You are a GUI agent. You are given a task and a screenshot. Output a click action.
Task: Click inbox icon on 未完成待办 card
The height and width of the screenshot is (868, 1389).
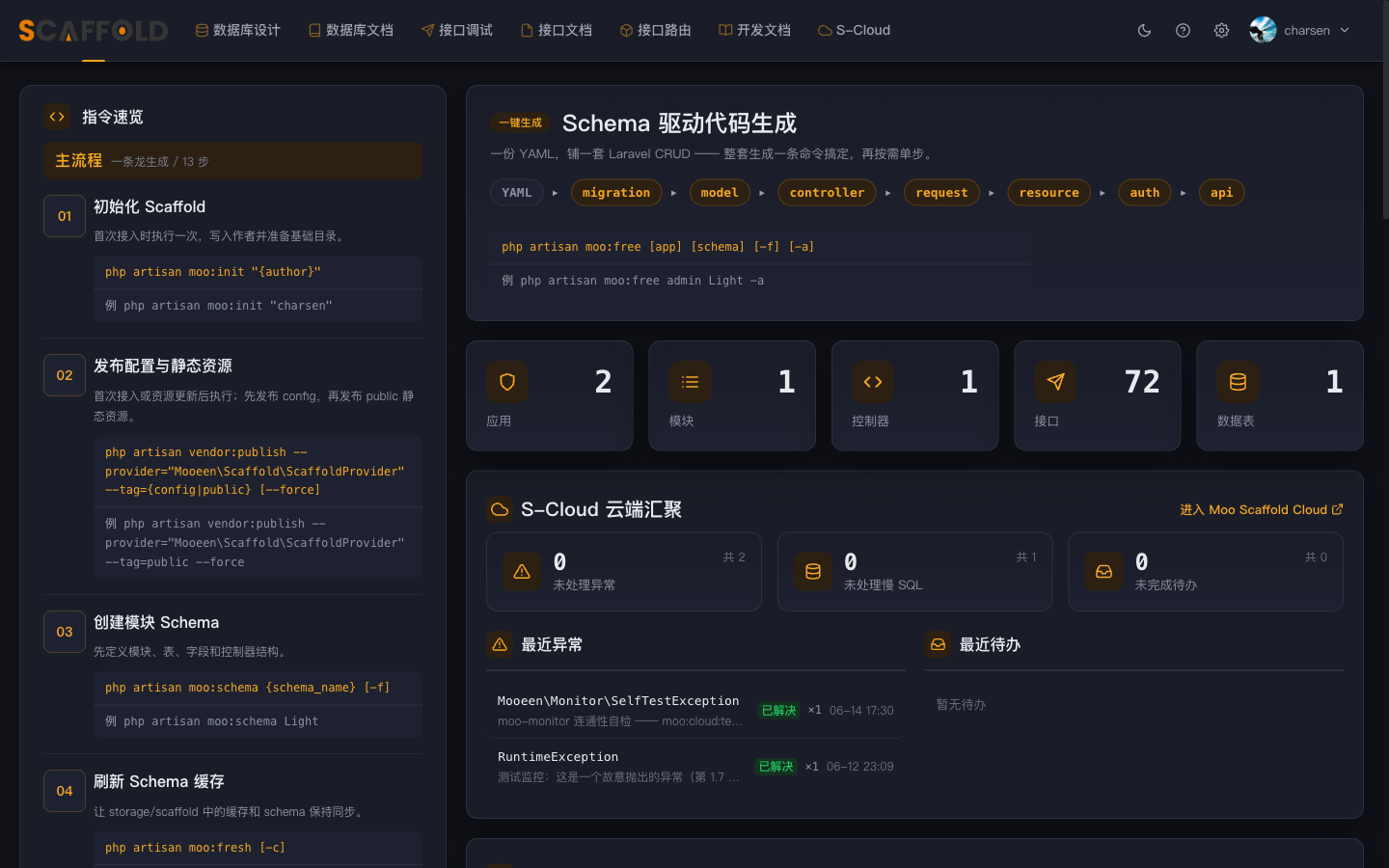tap(1104, 572)
